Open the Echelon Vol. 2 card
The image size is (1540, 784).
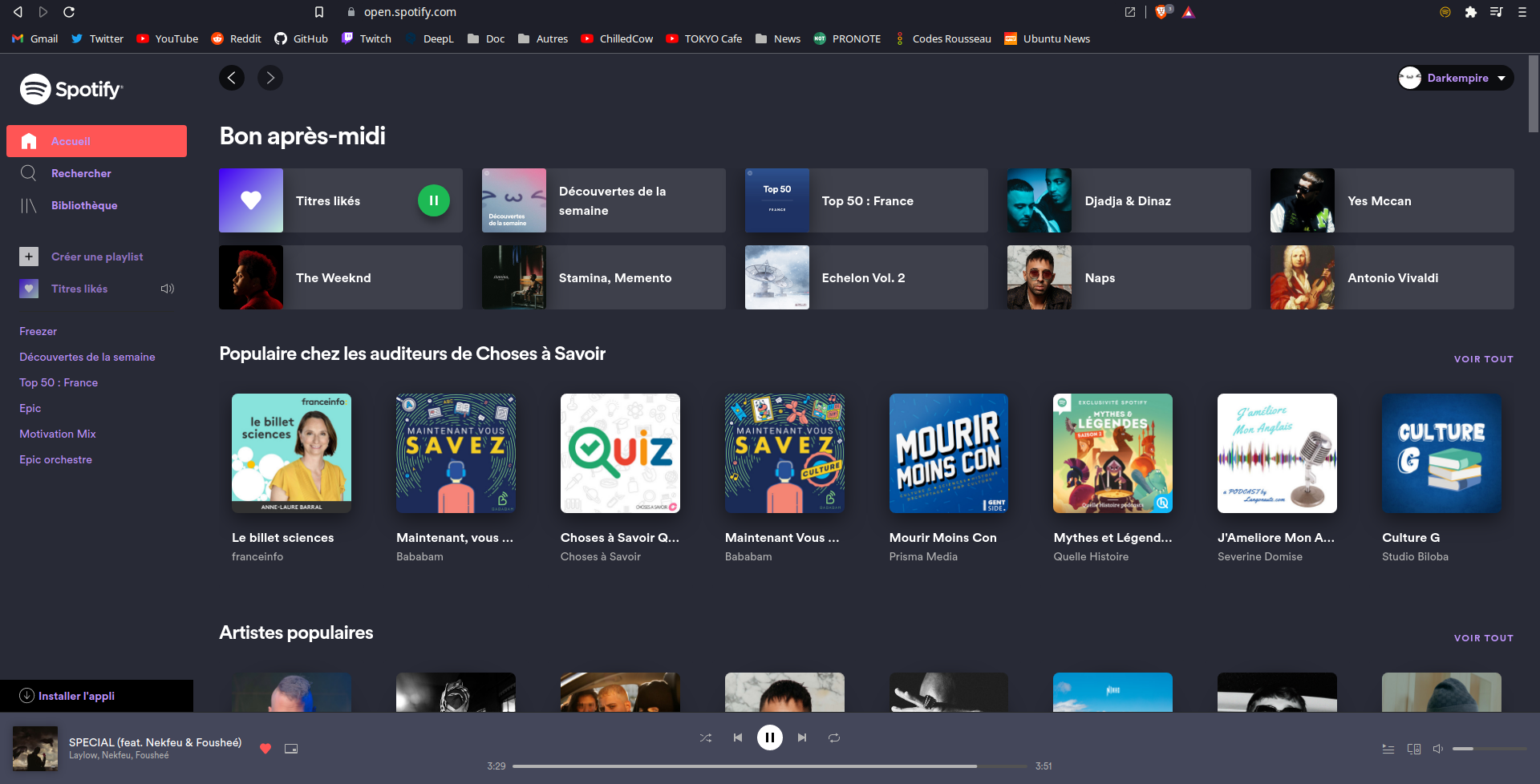pos(866,277)
